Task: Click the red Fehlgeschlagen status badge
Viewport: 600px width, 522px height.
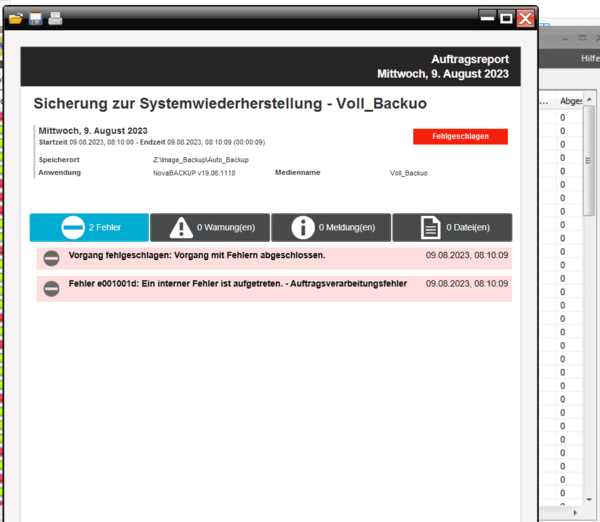Action: [460, 136]
